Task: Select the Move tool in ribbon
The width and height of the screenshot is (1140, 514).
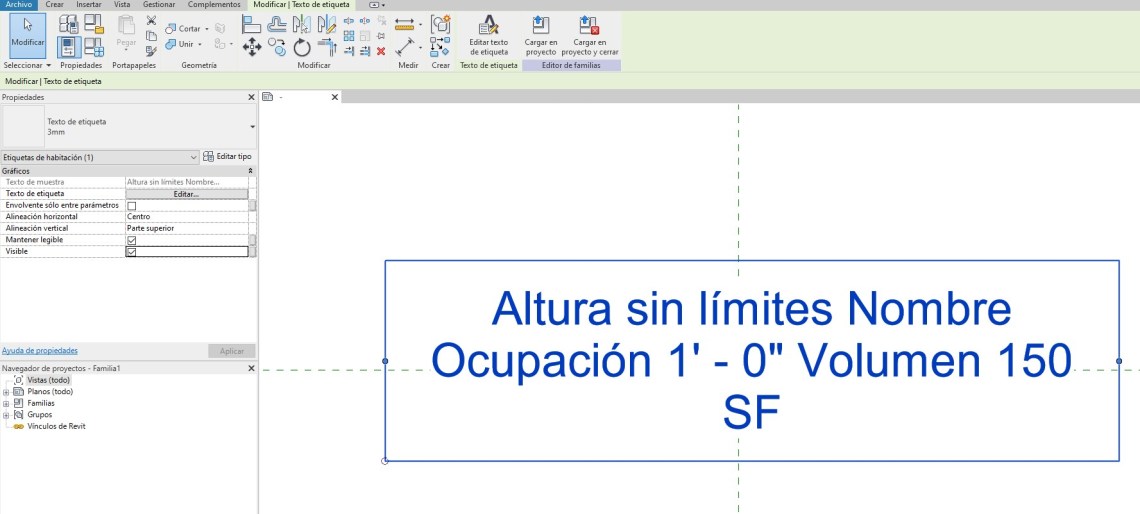Action: 252,47
